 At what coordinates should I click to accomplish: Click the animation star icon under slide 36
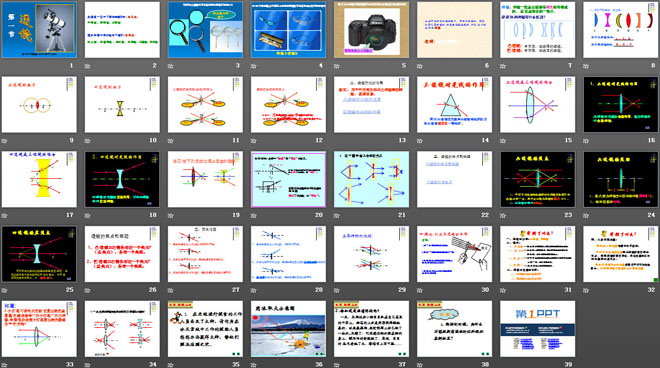(x=254, y=365)
